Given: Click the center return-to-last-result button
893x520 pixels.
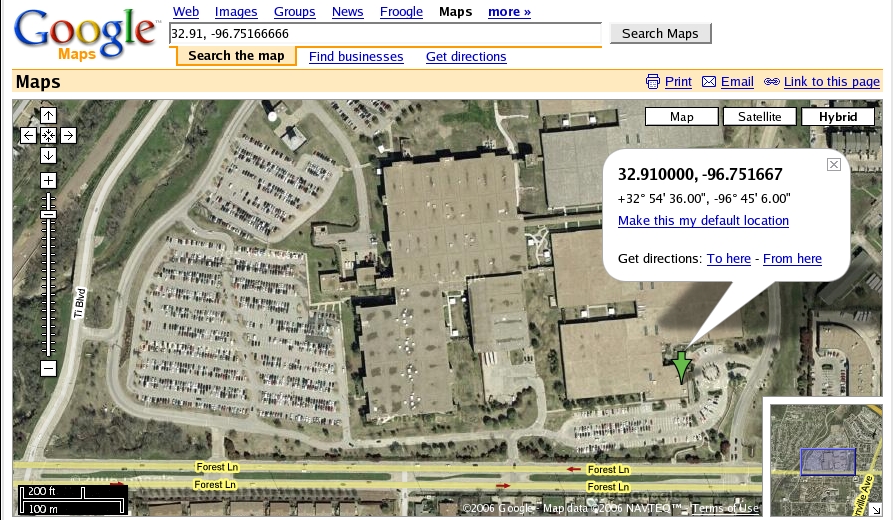Looking at the screenshot, I should [x=48, y=135].
